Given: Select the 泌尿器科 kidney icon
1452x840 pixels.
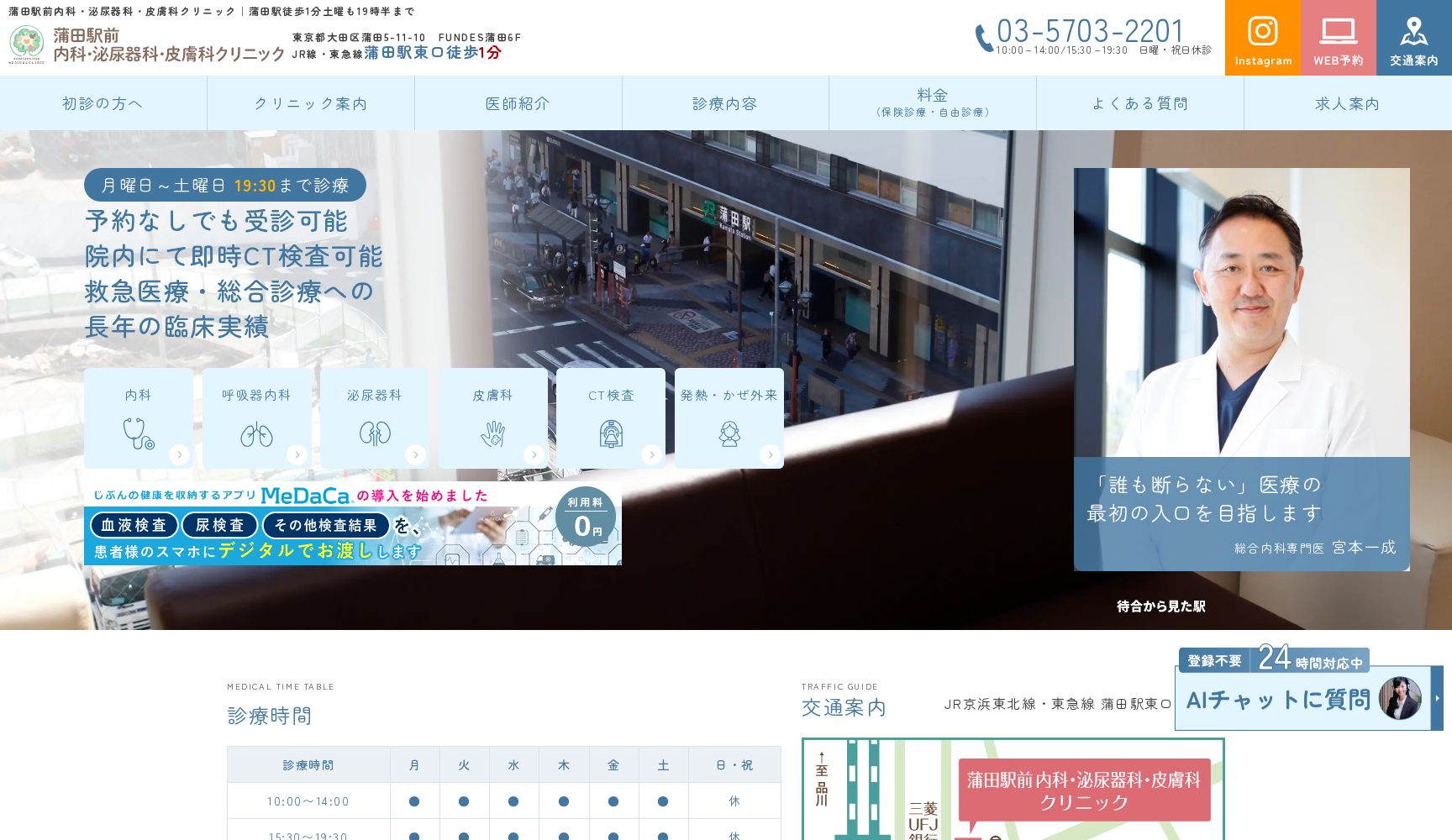Looking at the screenshot, I should 375,433.
